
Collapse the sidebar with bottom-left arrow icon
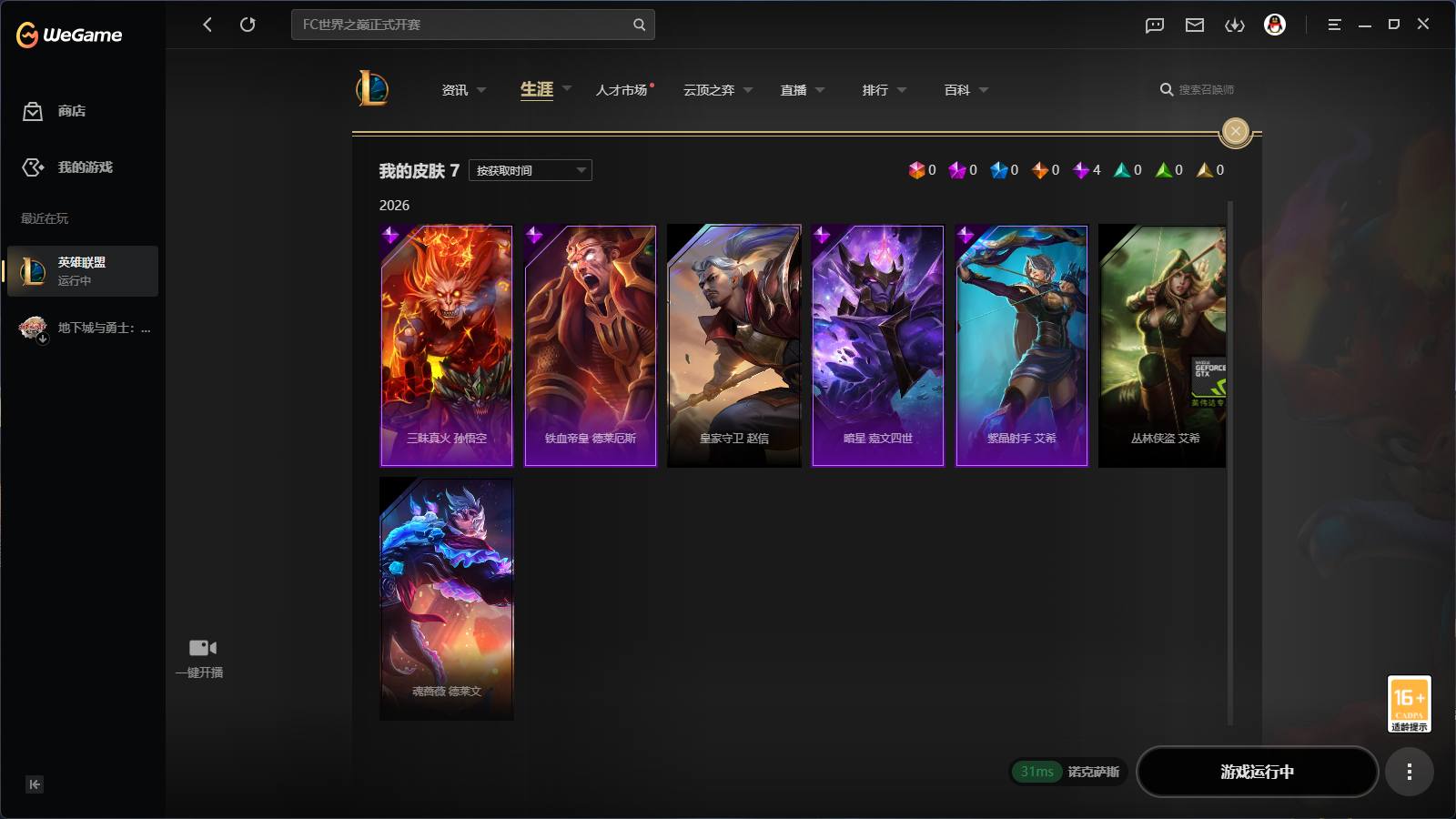pos(35,784)
